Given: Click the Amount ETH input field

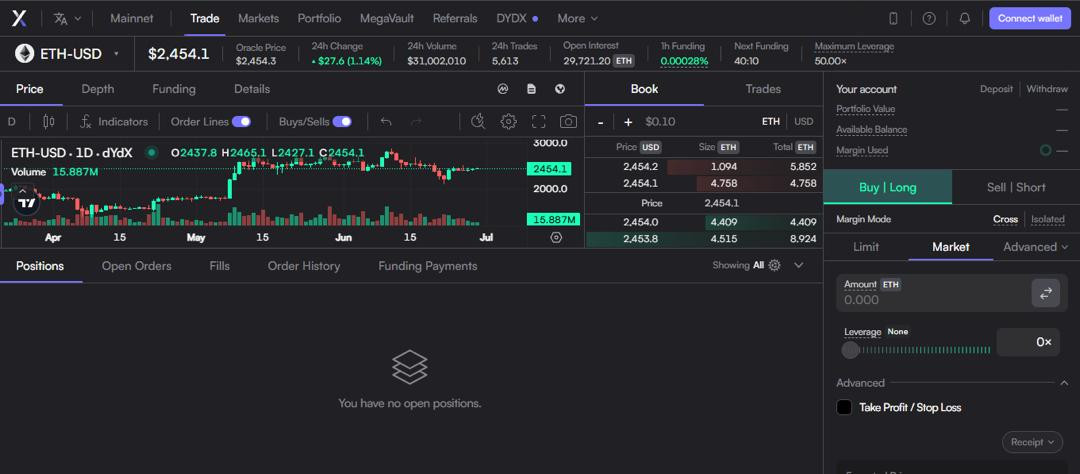Looking at the screenshot, I should (930, 299).
